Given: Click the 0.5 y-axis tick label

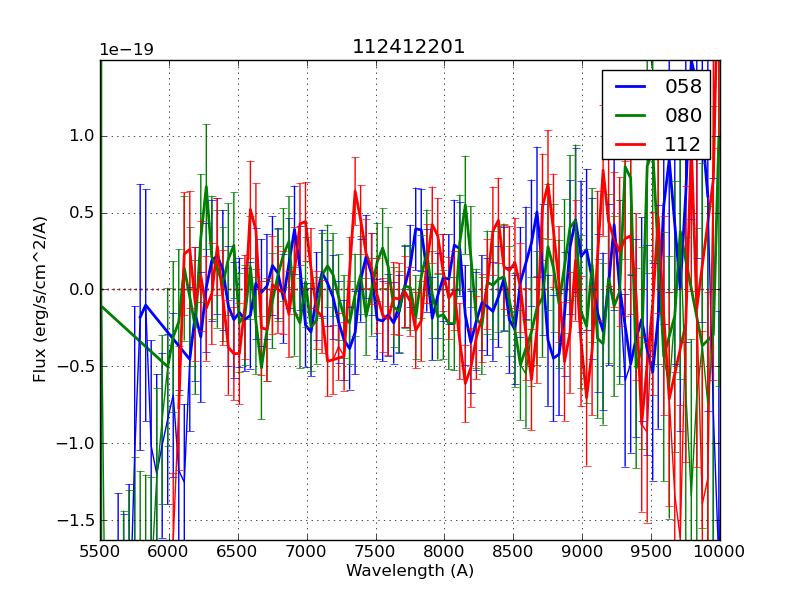Looking at the screenshot, I should (x=81, y=213).
